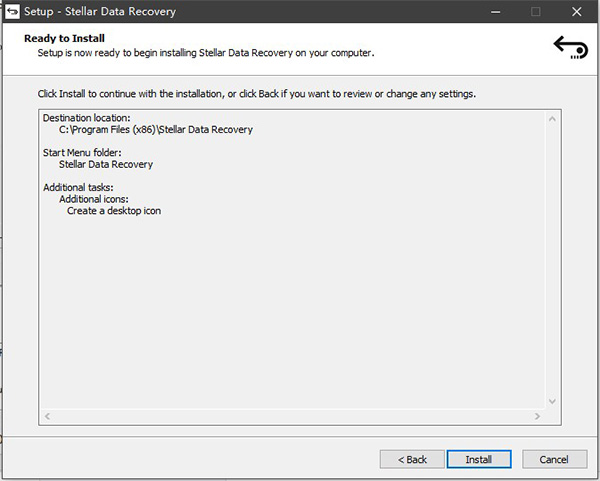The image size is (600, 481).
Task: Click the "Setup - Stellar Data Recovery" title text
Action: [99, 12]
